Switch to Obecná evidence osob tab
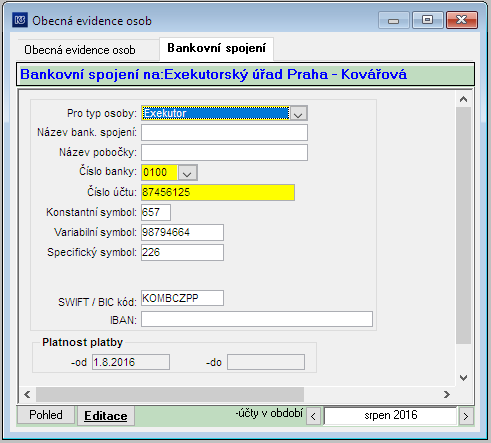491x443 pixels. tap(80, 50)
